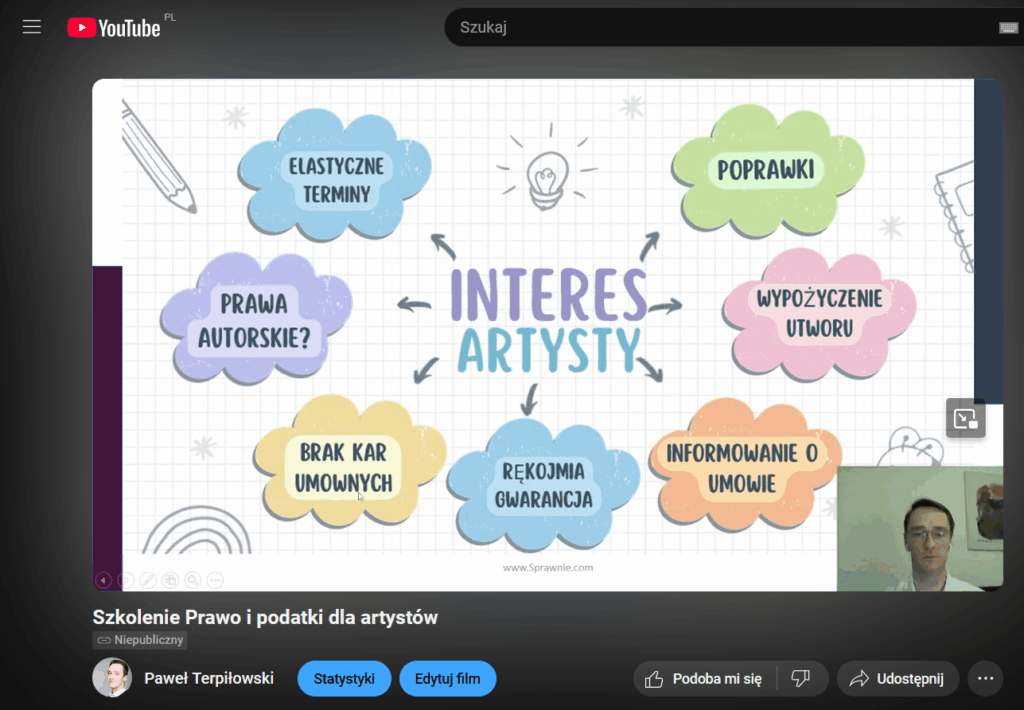The image size is (1024, 710).
Task: Select the pen tool in slide controls
Action: point(148,580)
